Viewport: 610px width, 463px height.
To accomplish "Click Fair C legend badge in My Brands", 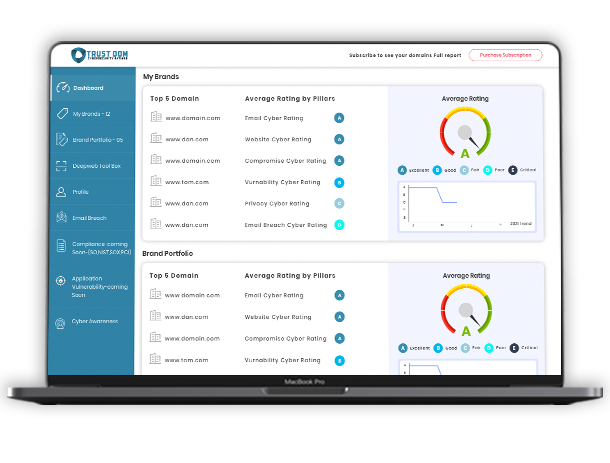I will [464, 170].
